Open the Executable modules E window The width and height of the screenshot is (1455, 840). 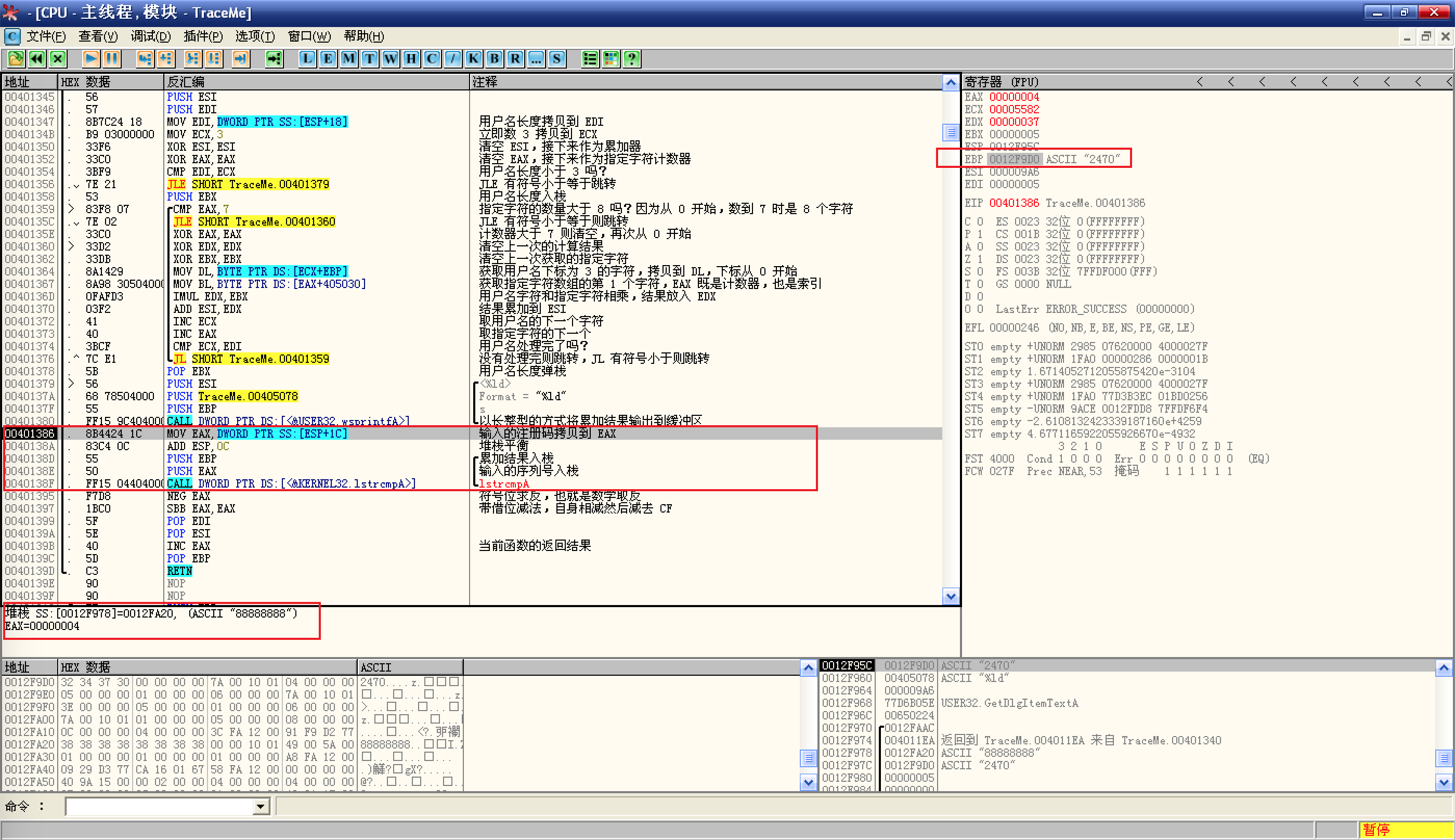328,58
